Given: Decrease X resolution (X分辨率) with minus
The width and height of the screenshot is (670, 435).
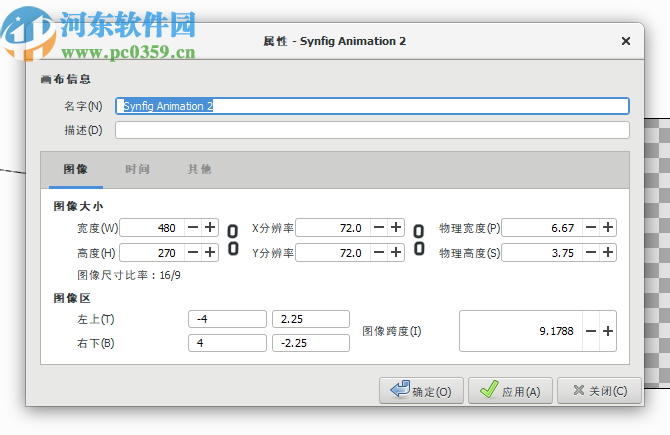Looking at the screenshot, I should coord(379,228).
